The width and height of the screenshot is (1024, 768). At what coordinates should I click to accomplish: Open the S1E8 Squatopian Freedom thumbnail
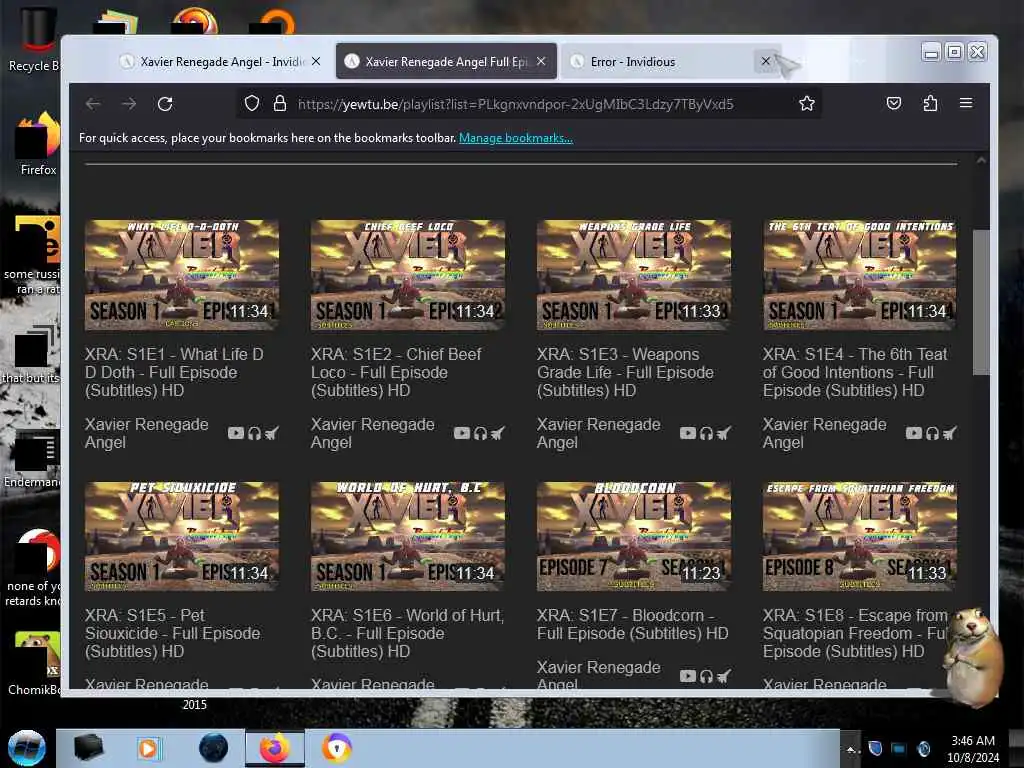(859, 537)
